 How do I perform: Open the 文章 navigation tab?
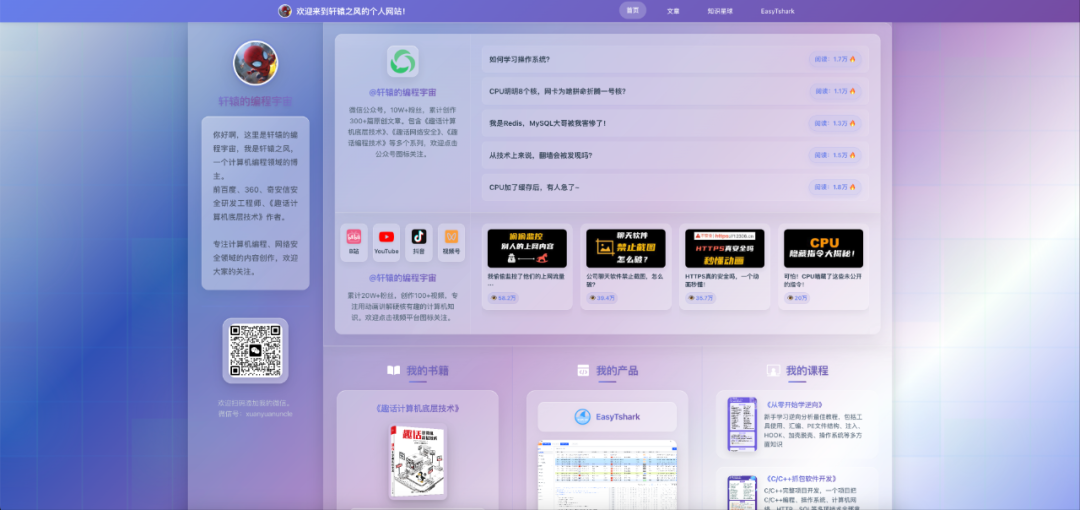(x=673, y=11)
